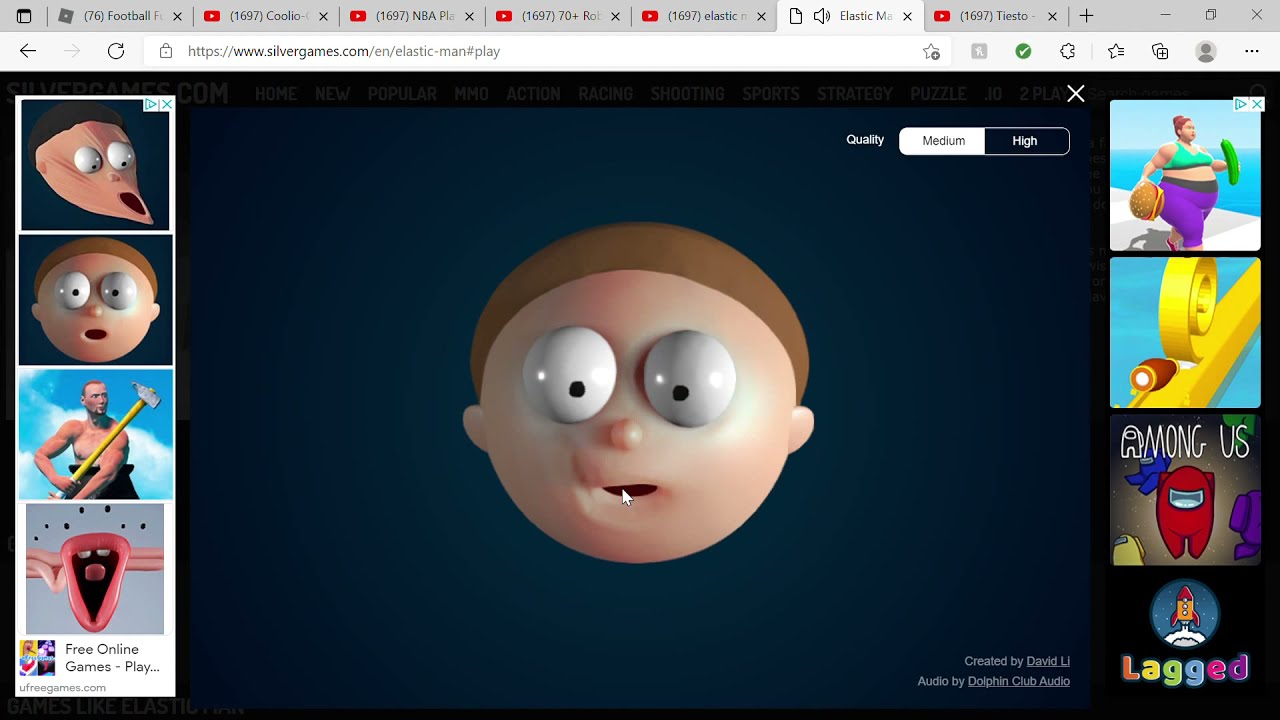Click the Free Online Games ad text
Image resolution: width=1280 pixels, height=720 pixels.
coord(112,658)
